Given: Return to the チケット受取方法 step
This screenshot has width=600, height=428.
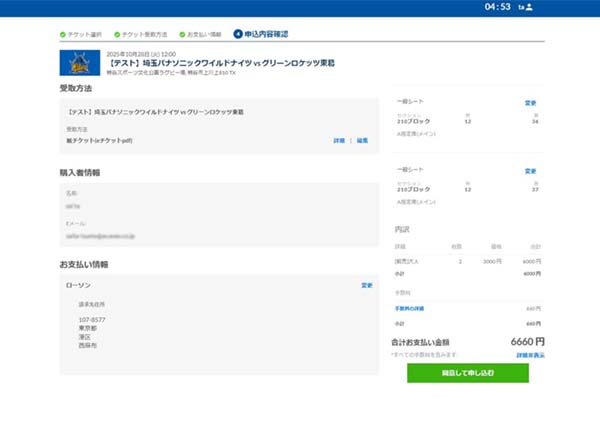Looking at the screenshot, I should [x=144, y=34].
